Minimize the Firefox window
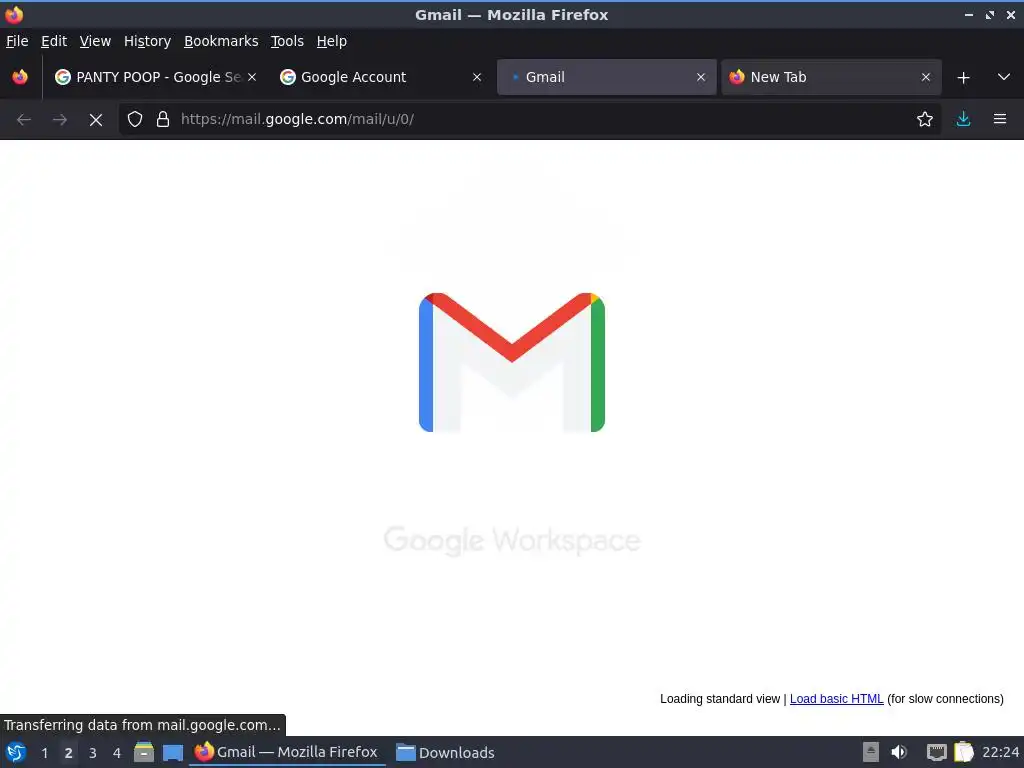Viewport: 1024px width, 768px height. pos(968,14)
